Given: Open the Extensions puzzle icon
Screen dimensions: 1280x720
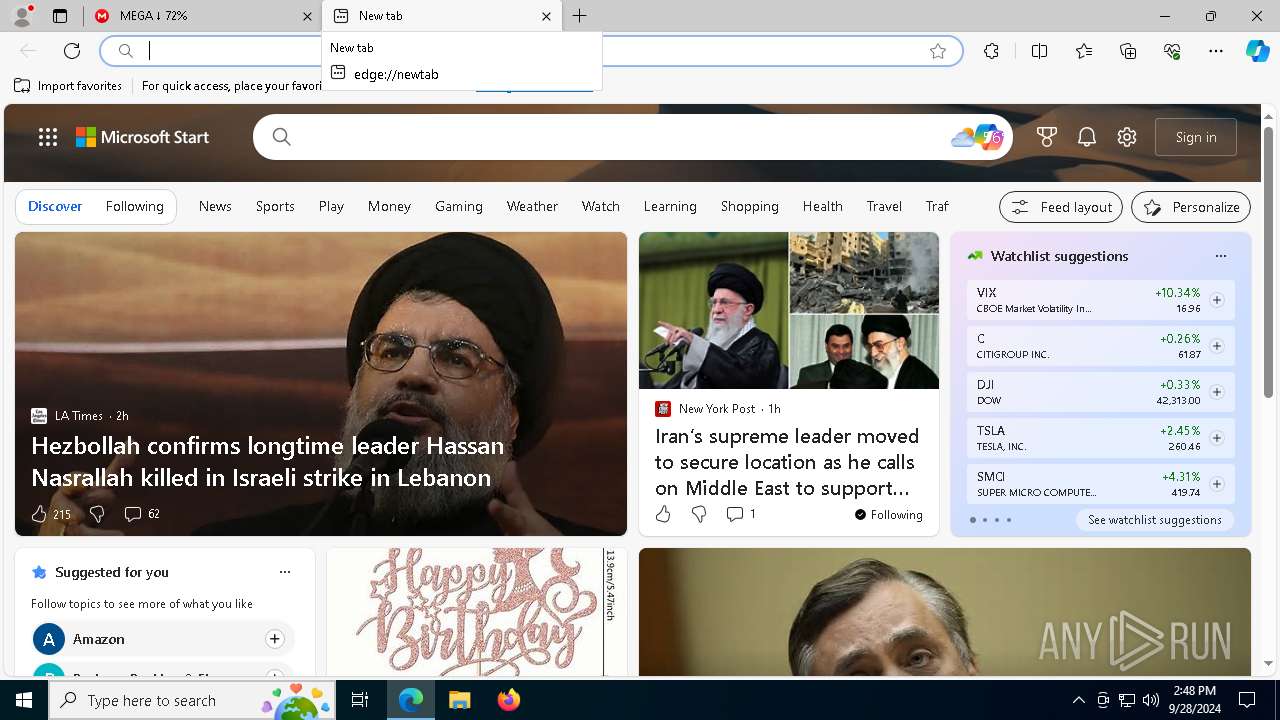Looking at the screenshot, I should click(x=991, y=51).
